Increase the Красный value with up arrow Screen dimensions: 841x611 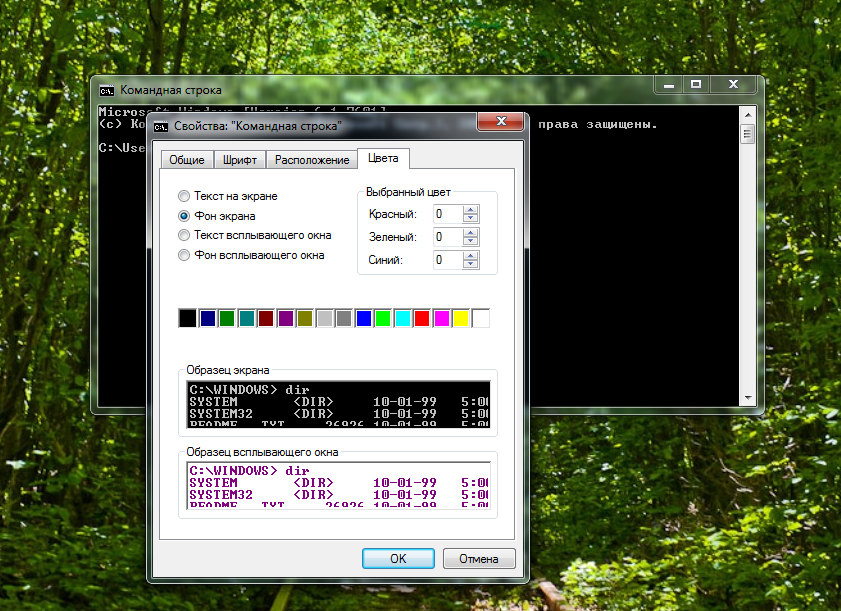pyautogui.click(x=471, y=209)
